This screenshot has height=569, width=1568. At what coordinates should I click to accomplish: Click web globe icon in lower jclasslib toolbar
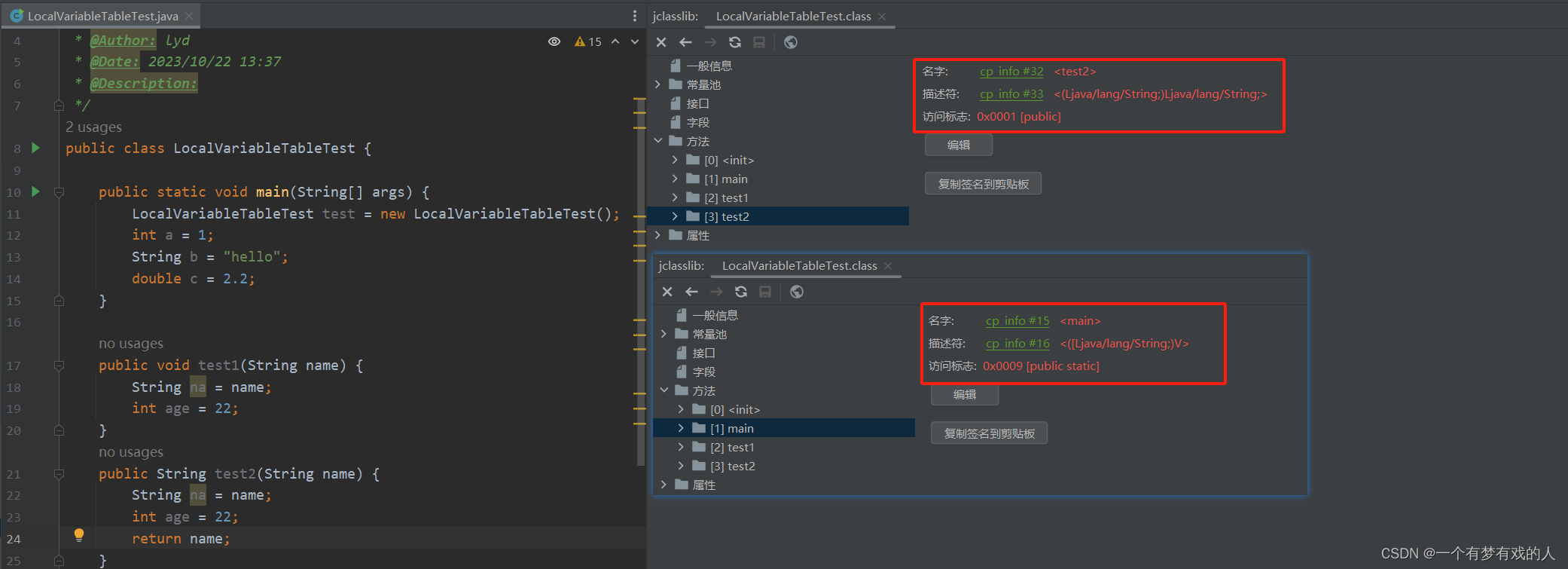(x=797, y=292)
